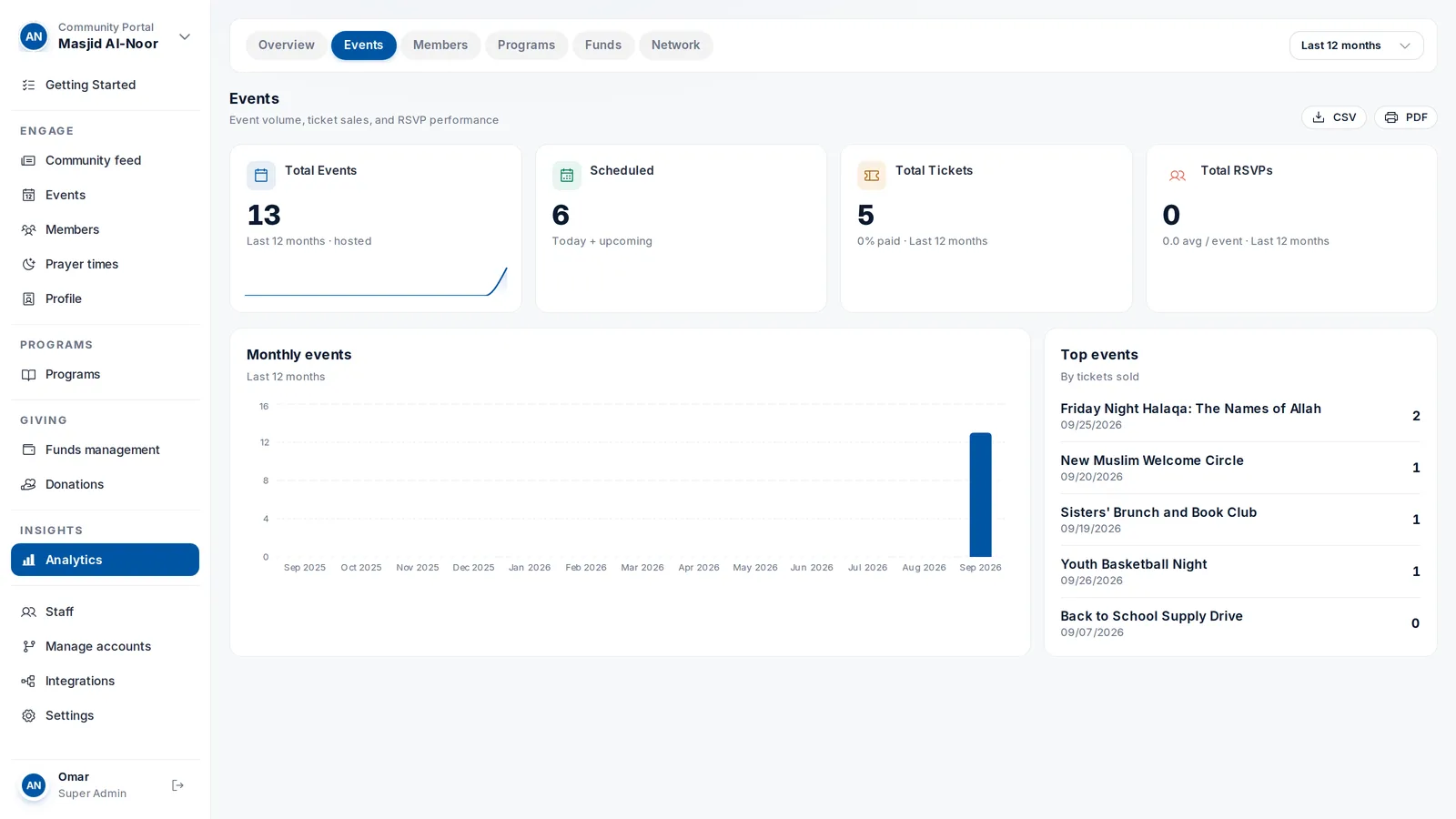
Task: Click the Community feed sidebar icon
Action: (28, 160)
